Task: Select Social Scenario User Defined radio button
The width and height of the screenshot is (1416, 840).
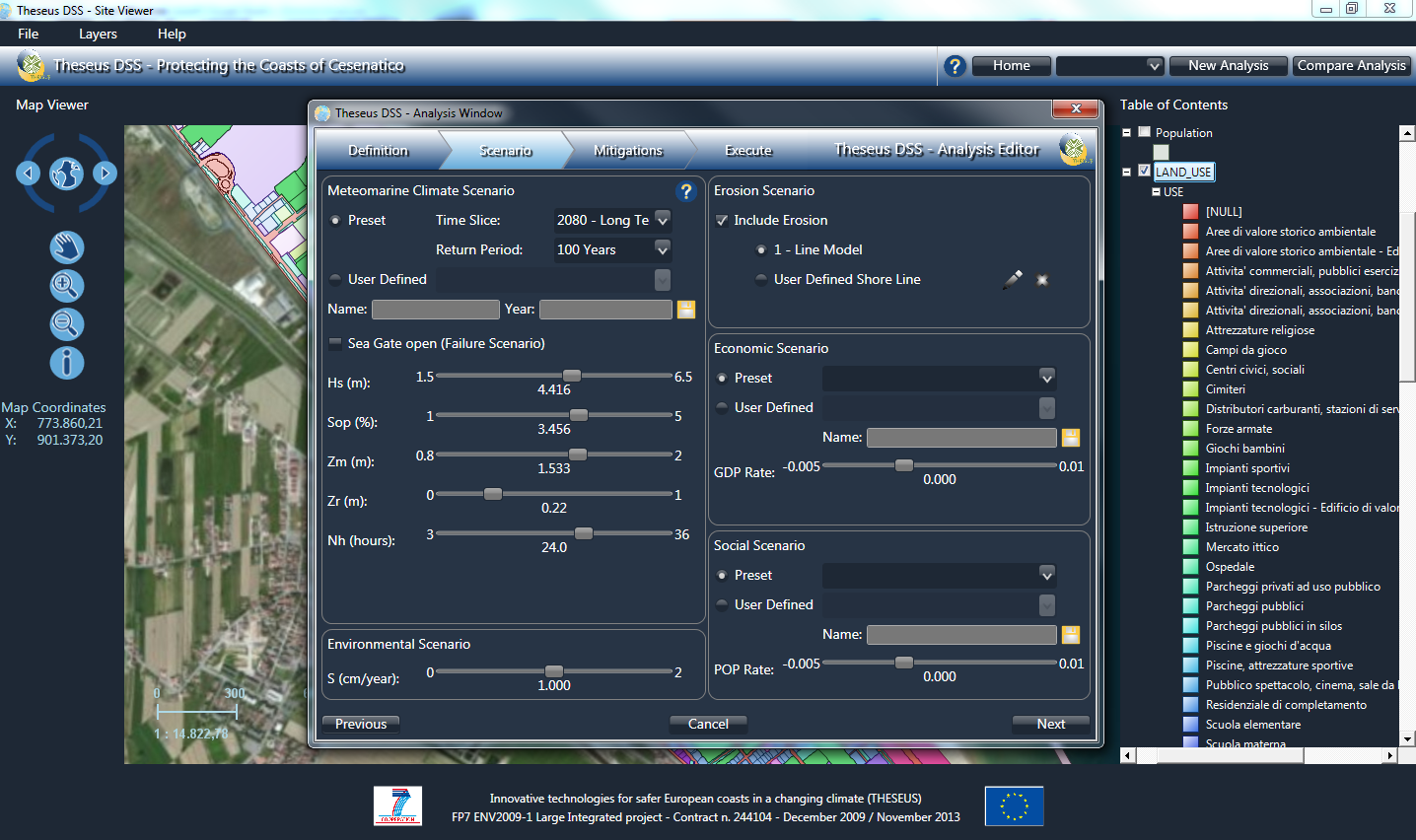Action: [722, 605]
